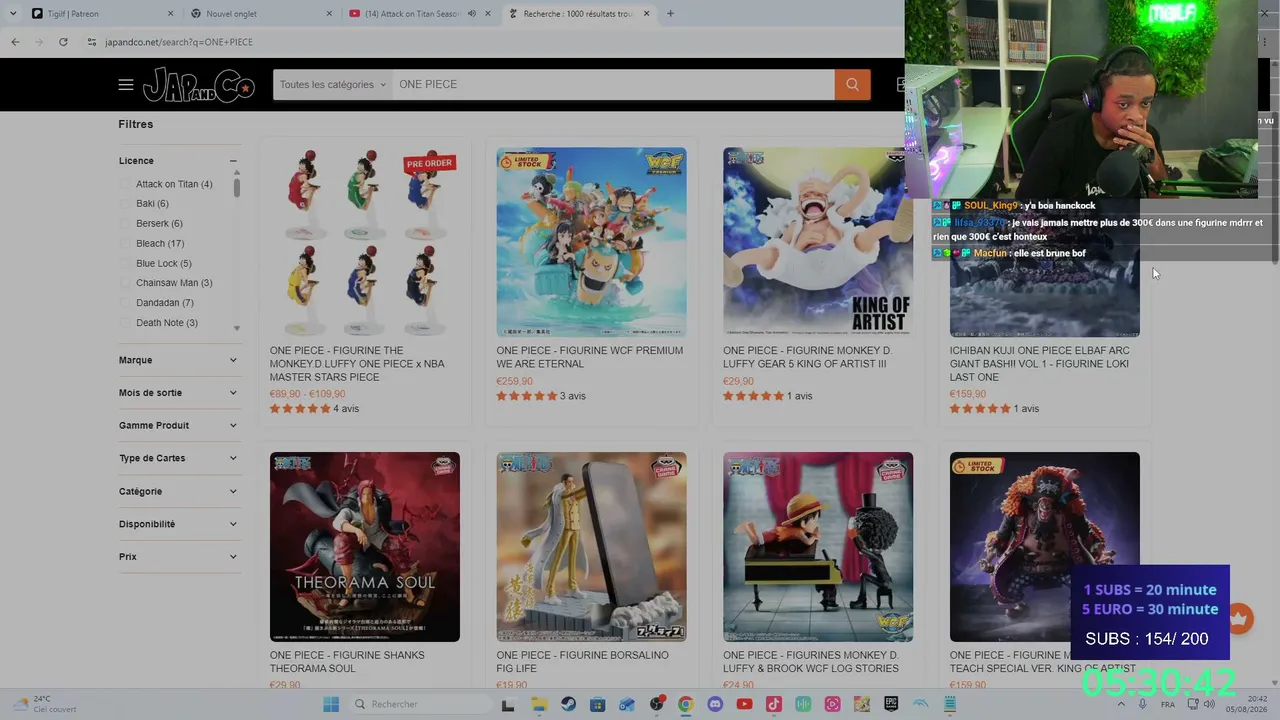Open TikTok from the taskbar
The image size is (1280, 720).
tap(773, 704)
